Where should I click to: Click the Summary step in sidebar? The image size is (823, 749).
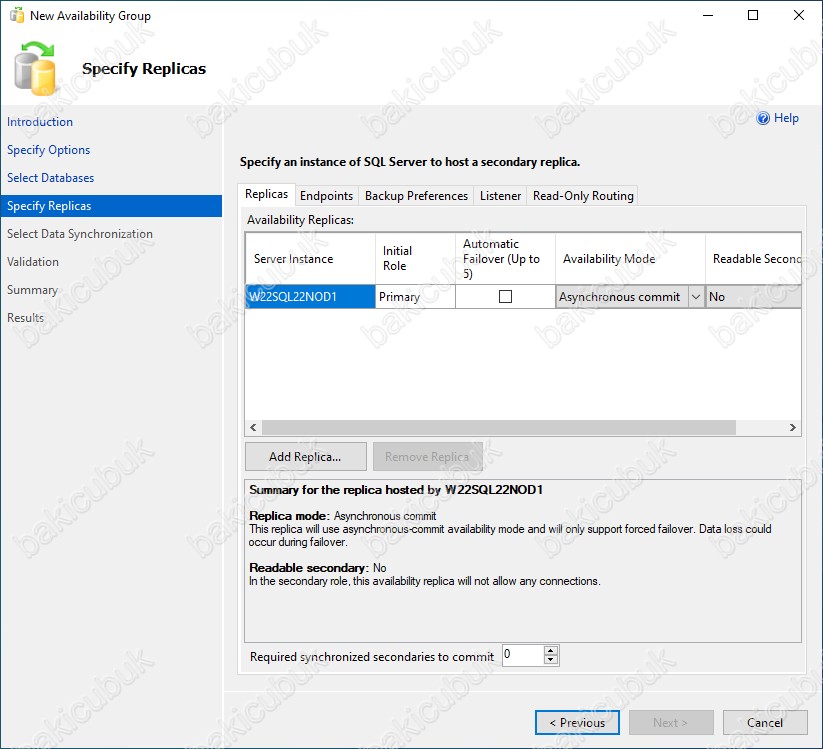click(x=32, y=290)
